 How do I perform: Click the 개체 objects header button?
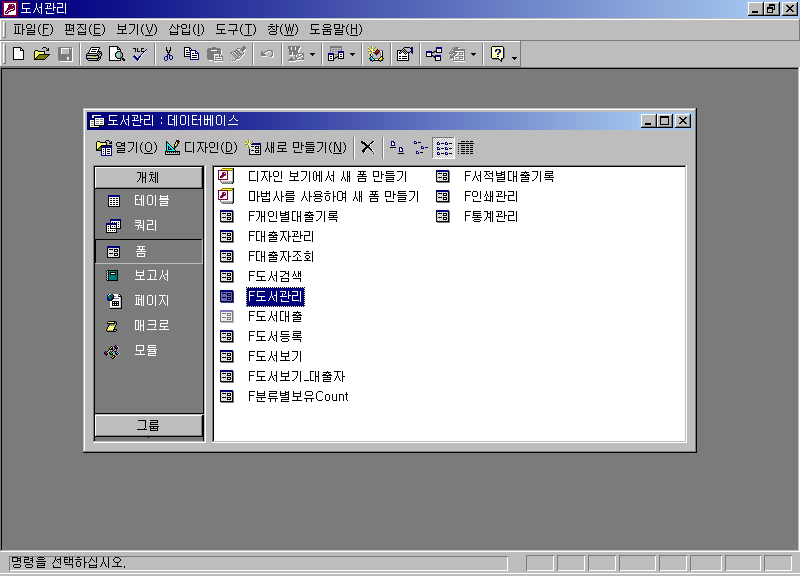click(x=148, y=178)
